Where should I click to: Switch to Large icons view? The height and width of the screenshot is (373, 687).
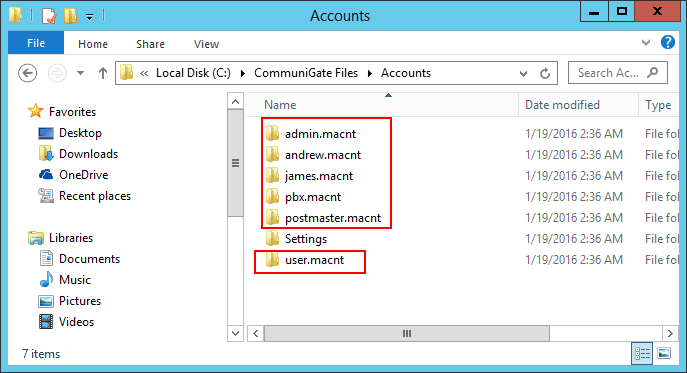(664, 353)
